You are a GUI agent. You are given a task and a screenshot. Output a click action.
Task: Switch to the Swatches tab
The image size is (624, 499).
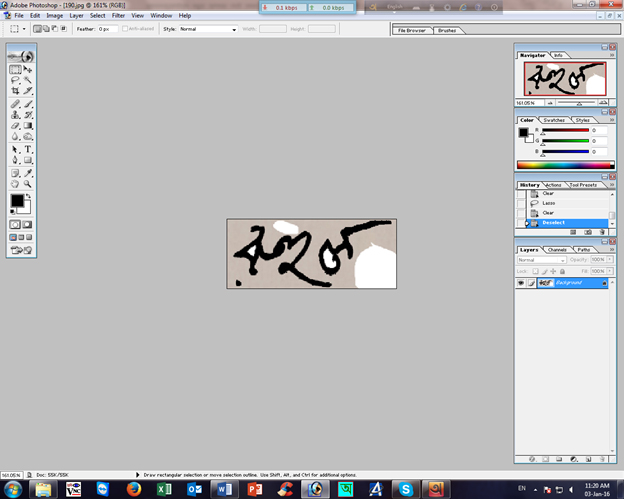[x=554, y=120]
